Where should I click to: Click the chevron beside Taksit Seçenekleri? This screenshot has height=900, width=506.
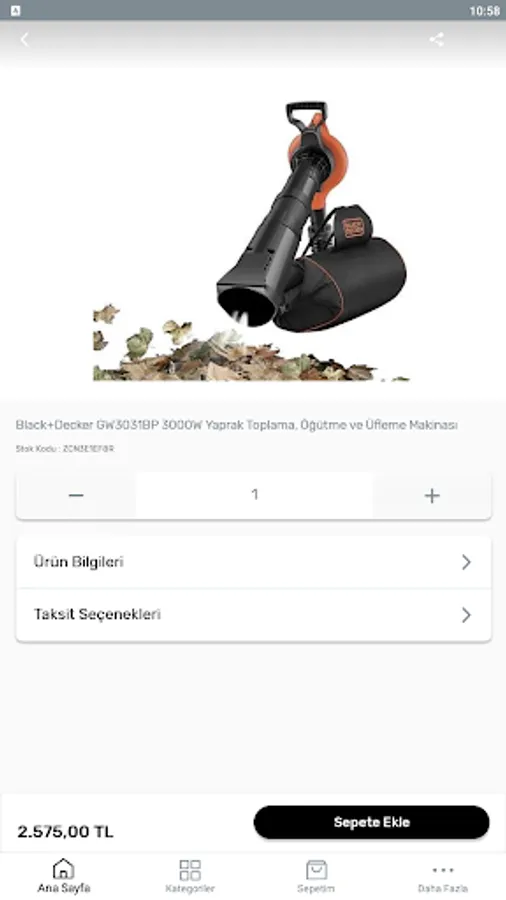[466, 615]
